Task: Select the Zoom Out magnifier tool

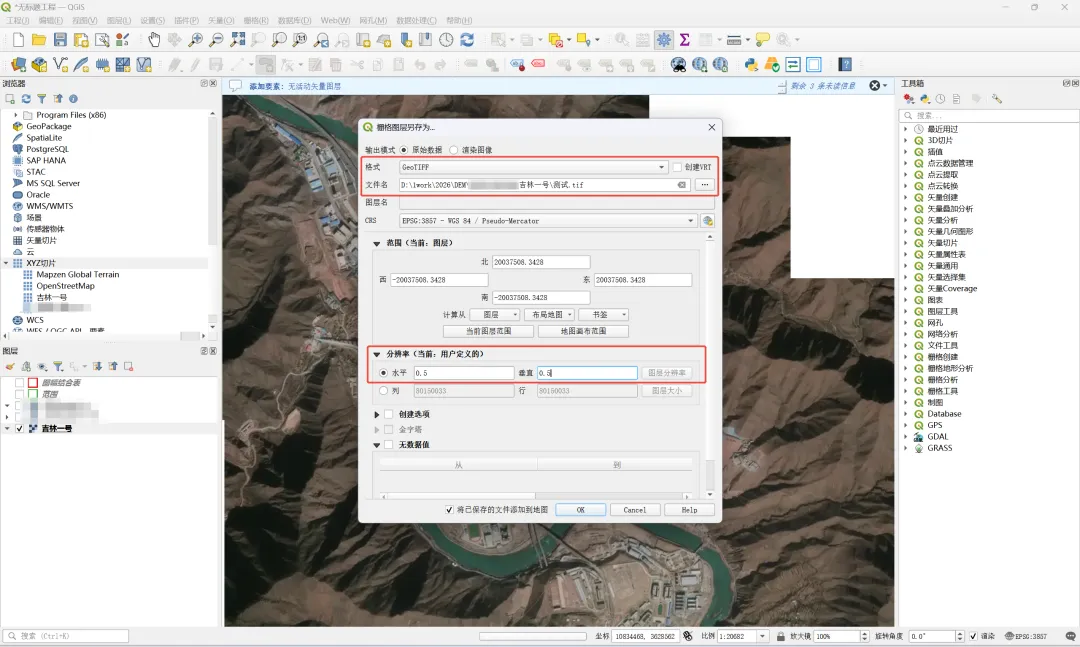Action: [216, 40]
